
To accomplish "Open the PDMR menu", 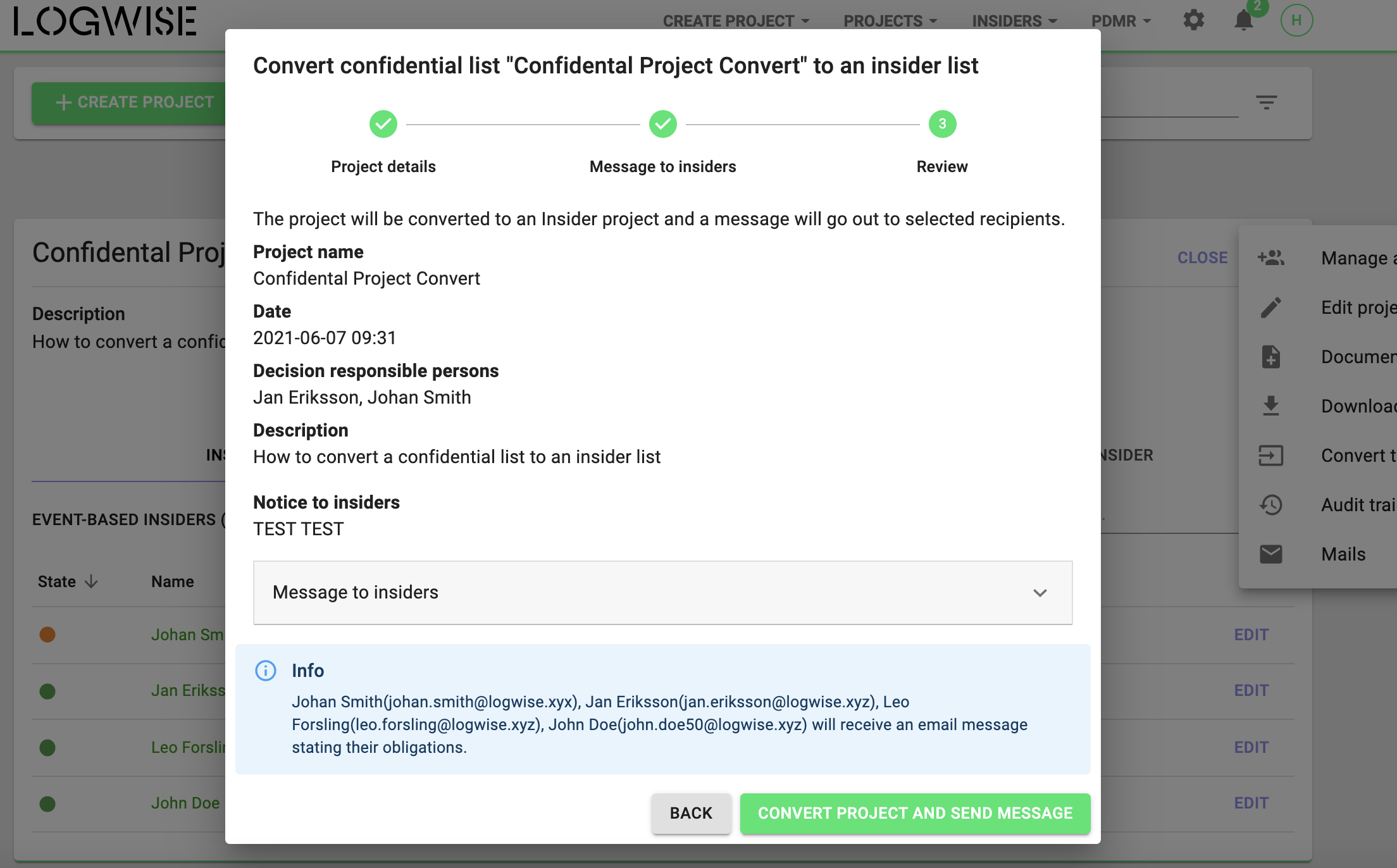I will coord(1121,21).
